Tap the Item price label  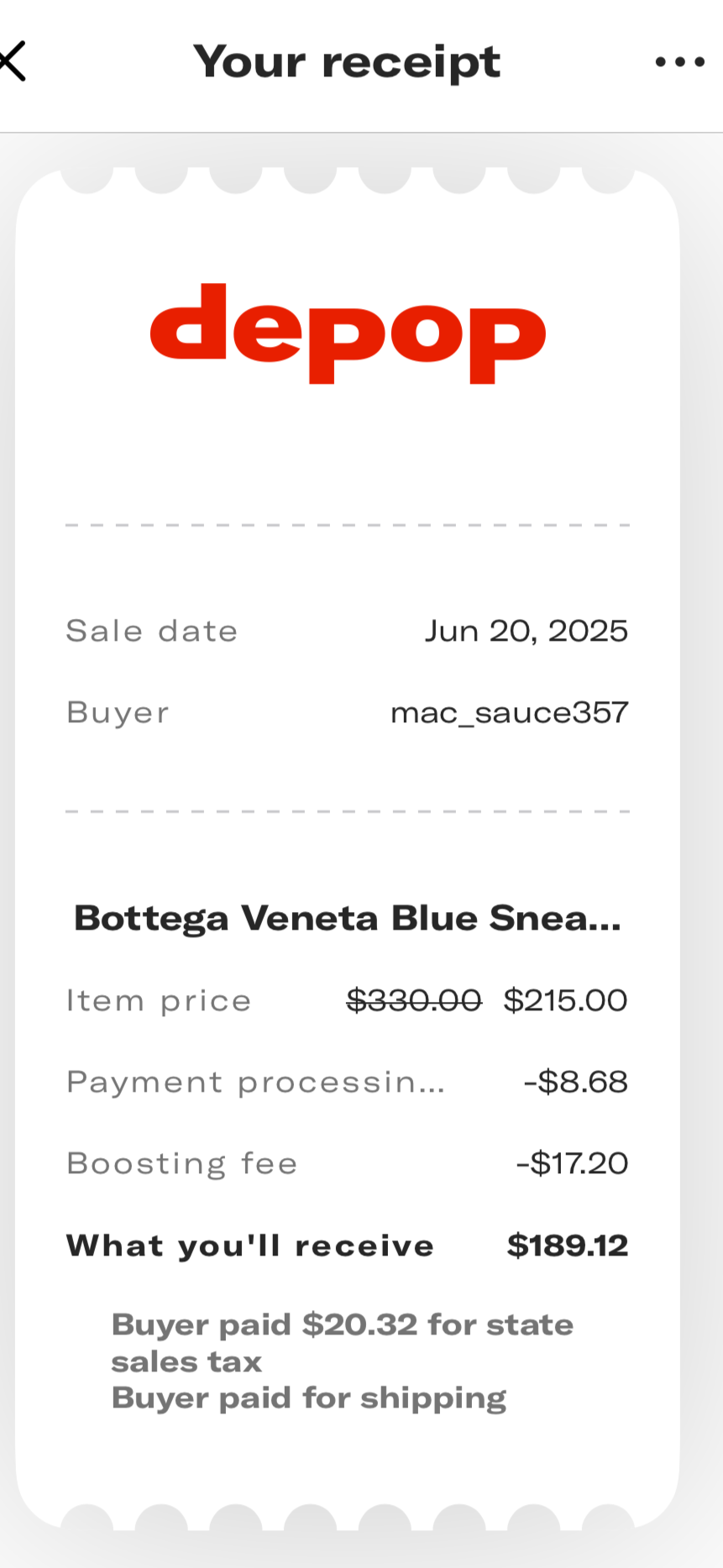tap(159, 1000)
